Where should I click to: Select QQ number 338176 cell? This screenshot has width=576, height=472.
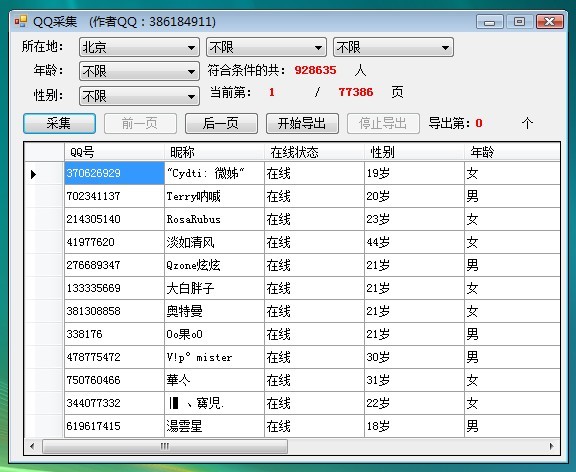(114, 334)
